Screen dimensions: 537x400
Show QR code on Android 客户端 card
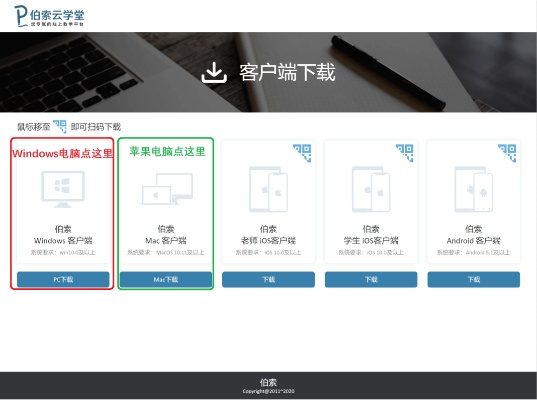[507, 153]
